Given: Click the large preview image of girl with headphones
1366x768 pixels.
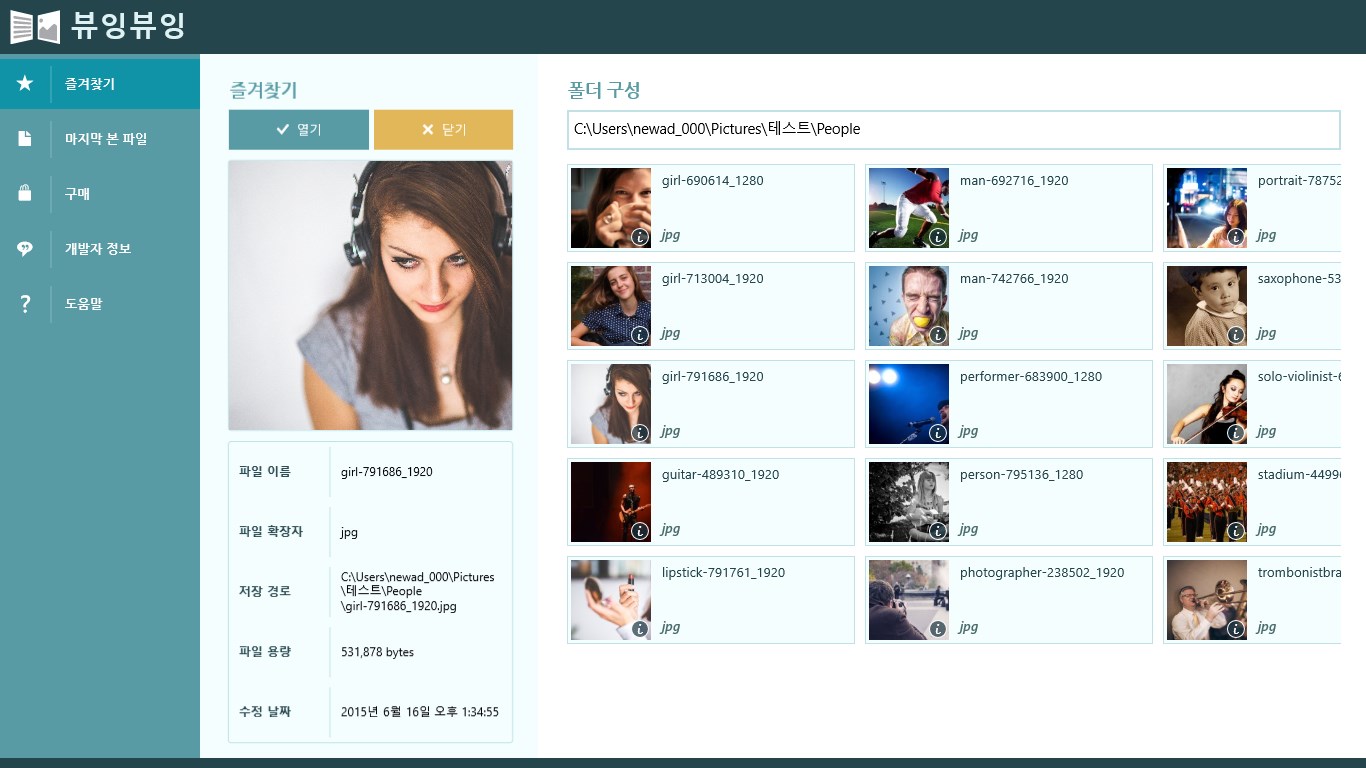Looking at the screenshot, I should click(x=370, y=295).
